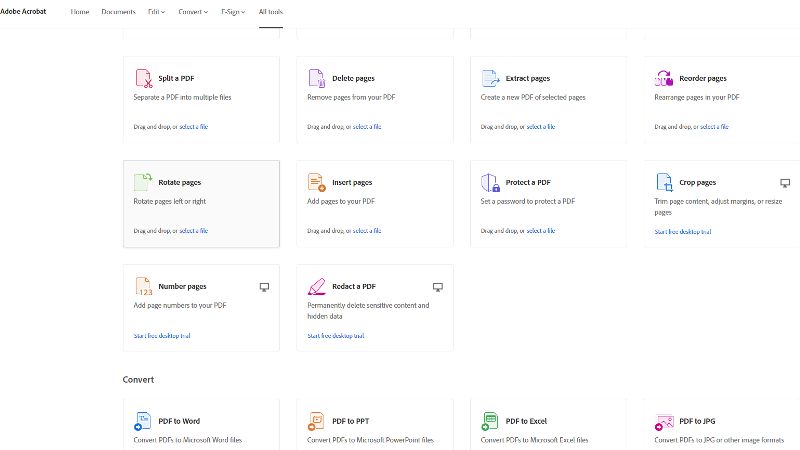Click 'select a file' under Reorder pages

click(x=714, y=127)
